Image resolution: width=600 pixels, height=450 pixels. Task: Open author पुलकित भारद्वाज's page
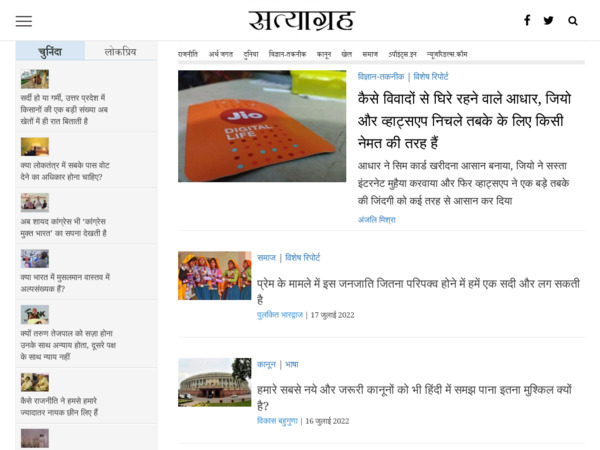(280, 315)
